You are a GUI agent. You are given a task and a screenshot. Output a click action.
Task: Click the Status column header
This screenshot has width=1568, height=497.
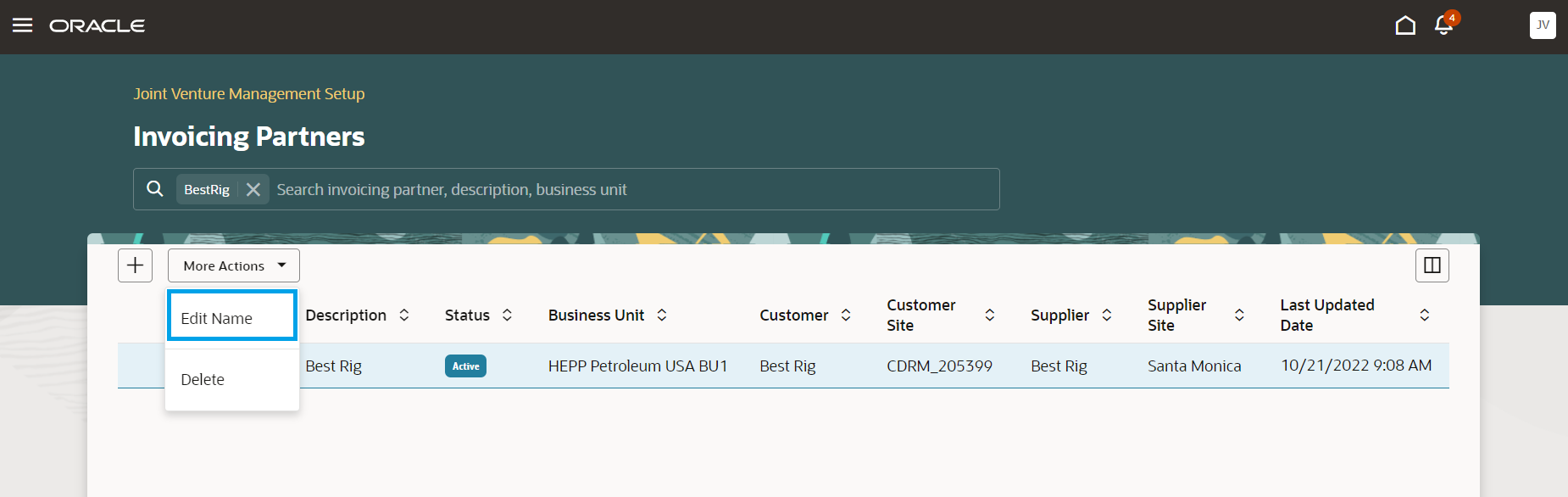click(467, 315)
